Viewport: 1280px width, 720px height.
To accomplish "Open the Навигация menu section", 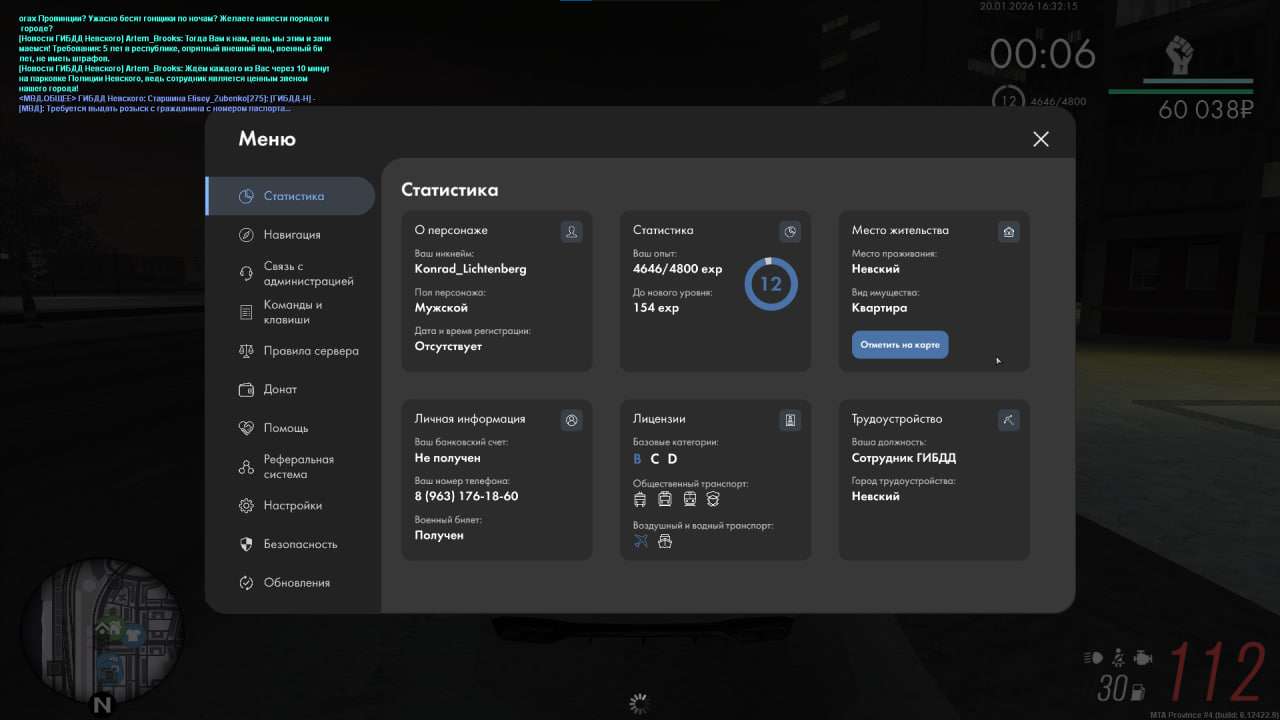I will (x=291, y=235).
